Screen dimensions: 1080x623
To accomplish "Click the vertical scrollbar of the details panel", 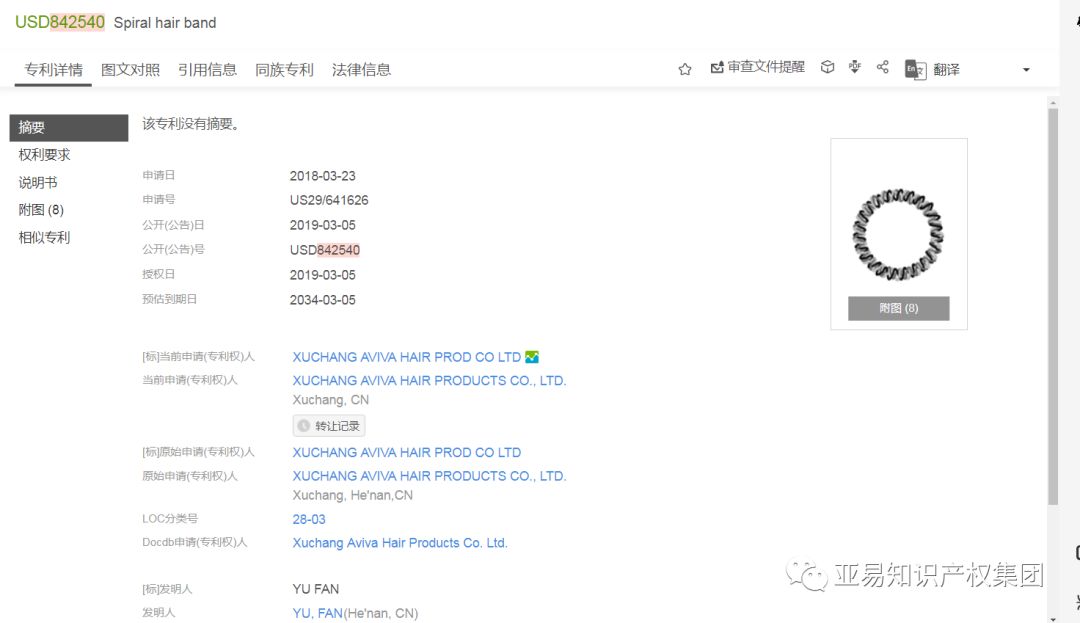I will point(1052,306).
